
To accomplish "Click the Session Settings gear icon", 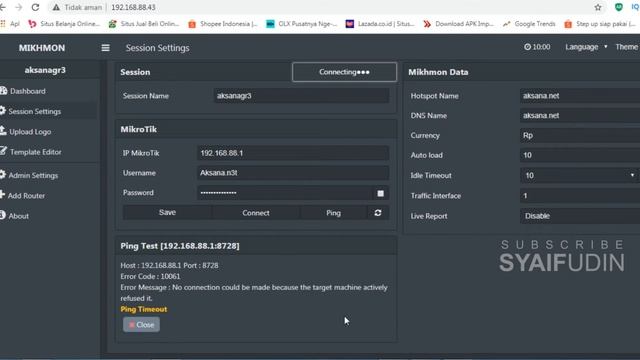I will [x=2, y=111].
